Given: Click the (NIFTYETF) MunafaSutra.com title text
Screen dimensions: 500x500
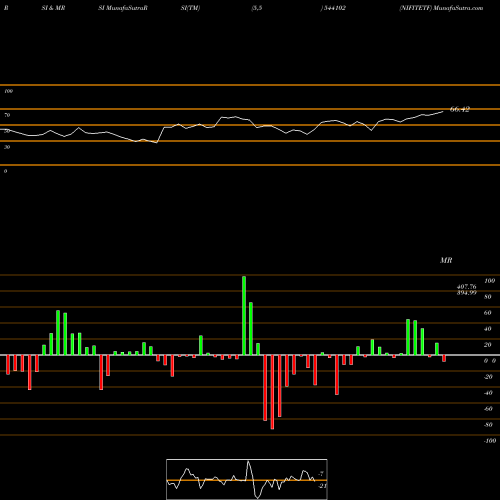Looking at the screenshot, I should click(441, 8).
